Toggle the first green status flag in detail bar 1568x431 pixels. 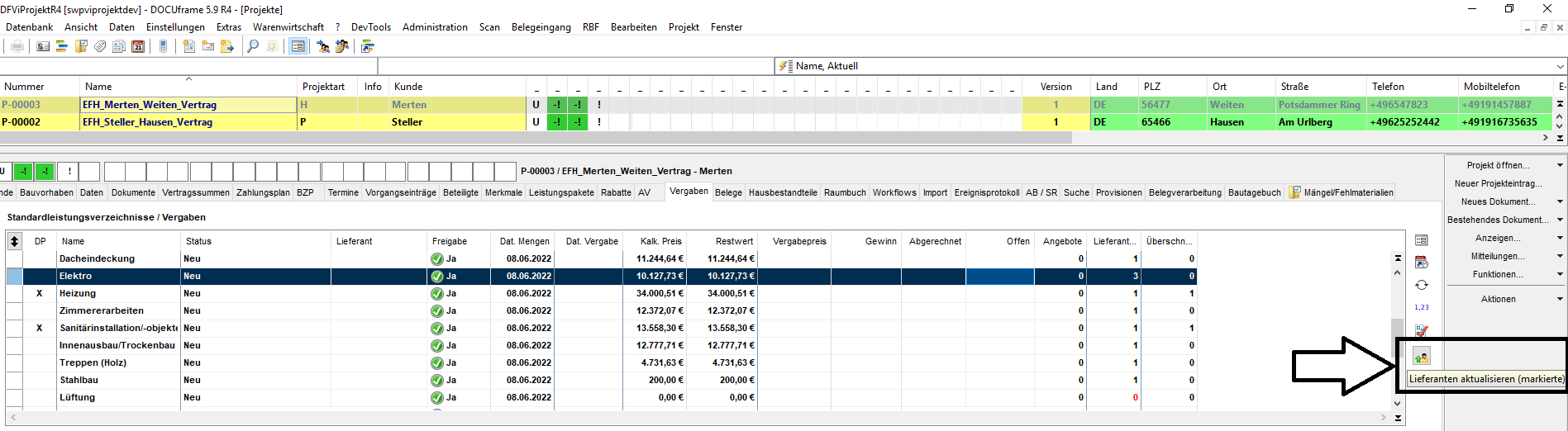25,171
